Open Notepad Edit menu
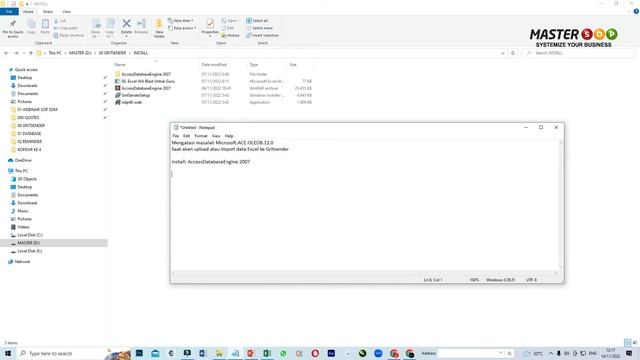Viewport: 640px width, 360px height. (187, 136)
